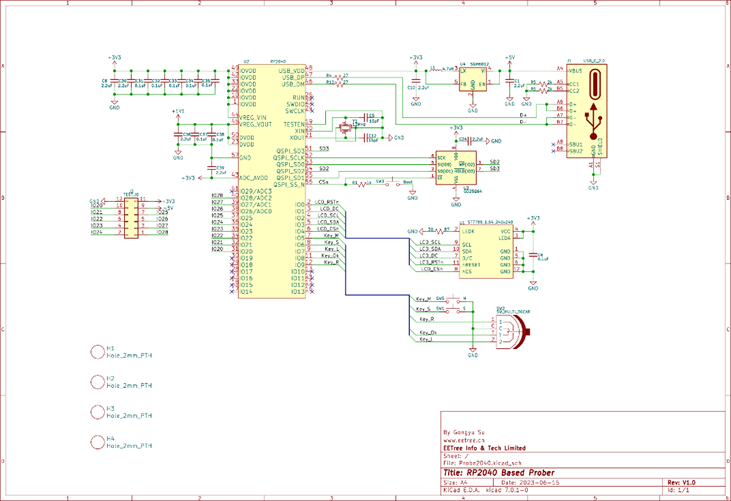Click the crystal oscillator symbol Y1

pos(345,127)
